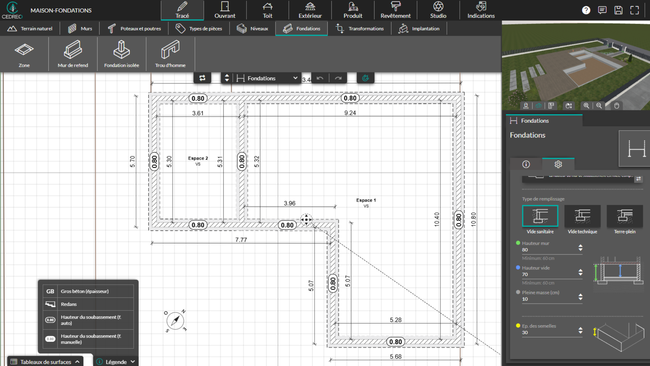The image size is (650, 366).
Task: Click the 3D camera rotate icon
Action: (569, 106)
